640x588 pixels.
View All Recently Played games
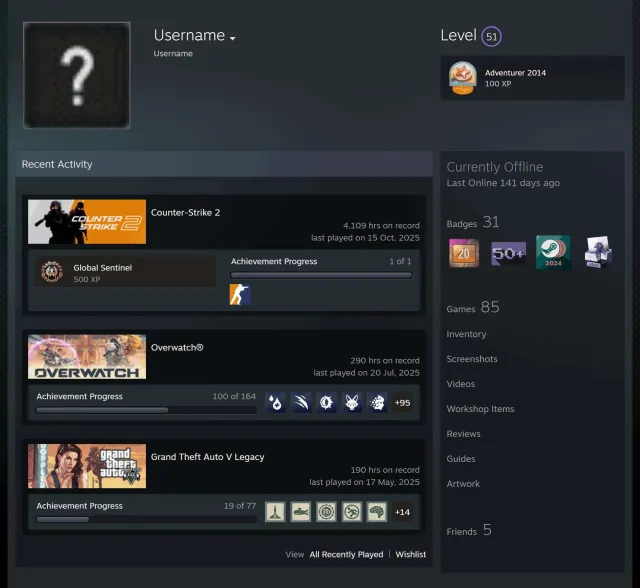(x=346, y=555)
